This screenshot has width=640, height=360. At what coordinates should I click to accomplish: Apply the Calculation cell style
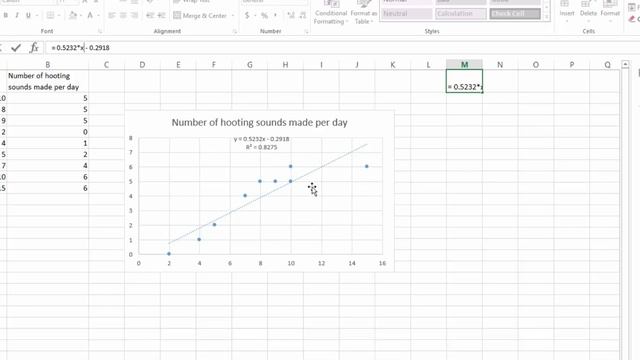(460, 13)
